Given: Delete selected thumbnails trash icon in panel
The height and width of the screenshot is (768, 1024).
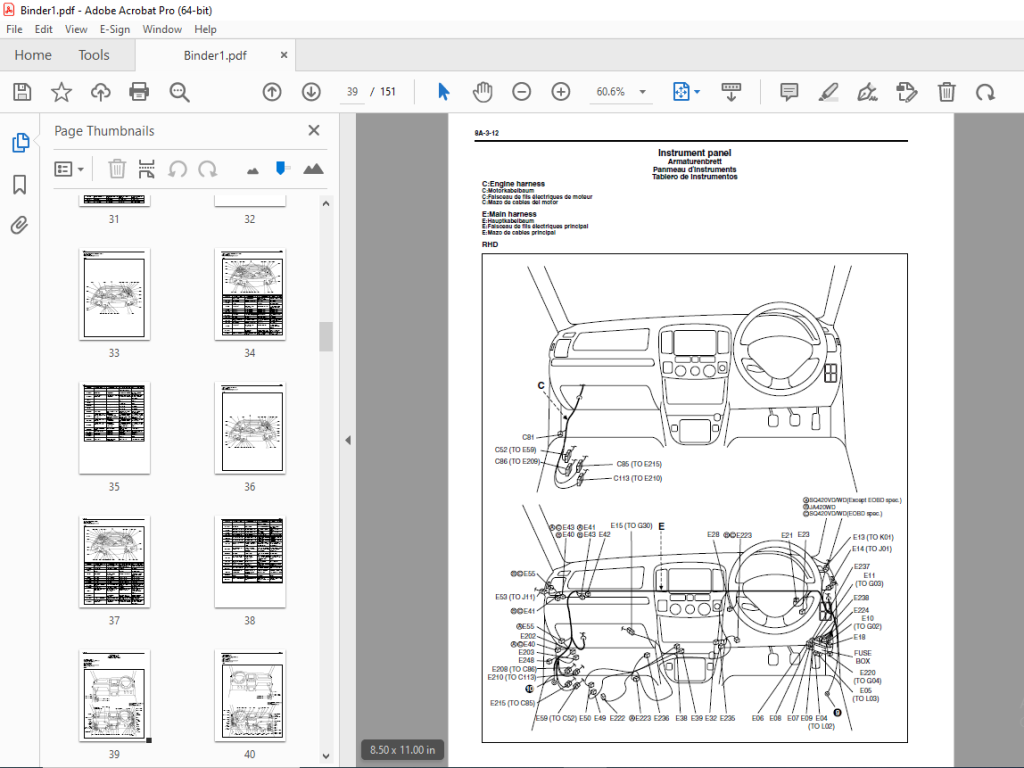Looking at the screenshot, I should pos(116,169).
